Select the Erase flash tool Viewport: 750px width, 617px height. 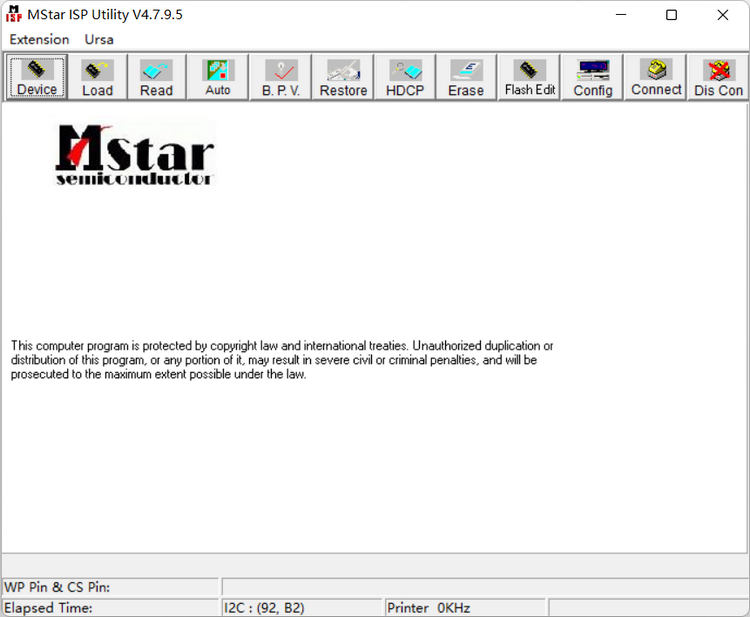coord(466,77)
